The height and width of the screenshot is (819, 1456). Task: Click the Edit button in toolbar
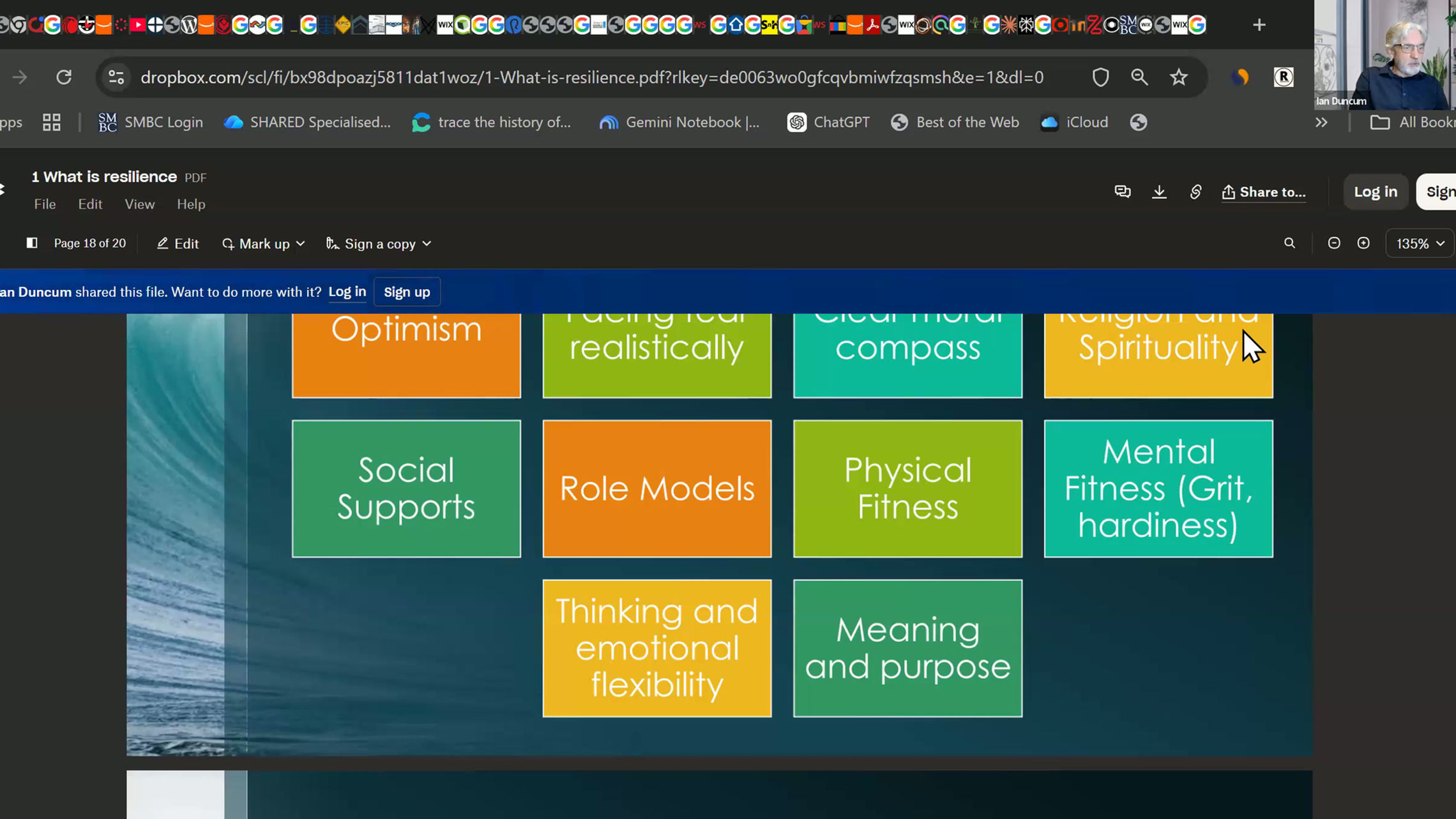click(x=178, y=244)
